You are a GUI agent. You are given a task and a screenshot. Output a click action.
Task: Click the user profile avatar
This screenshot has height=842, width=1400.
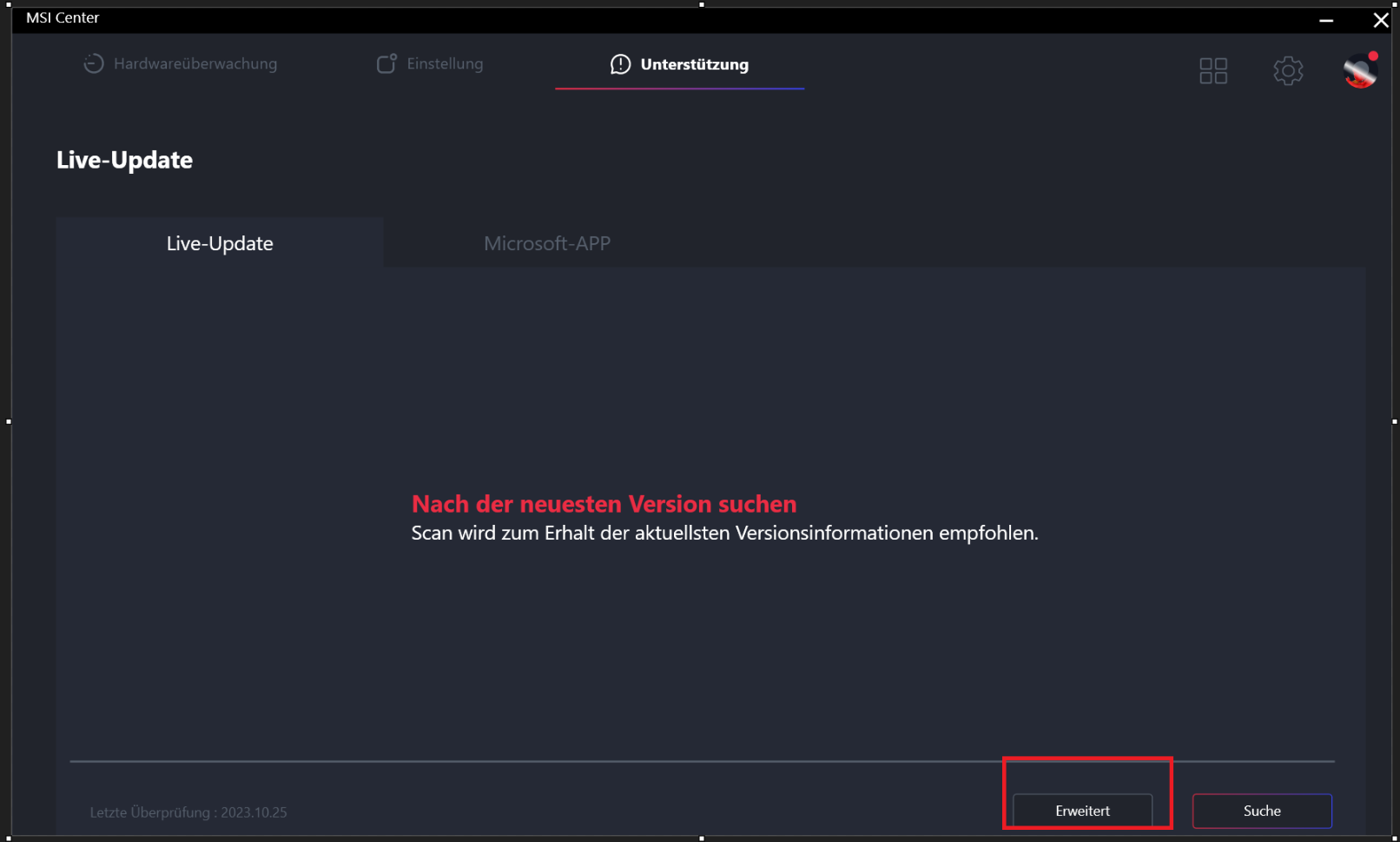(1360, 70)
